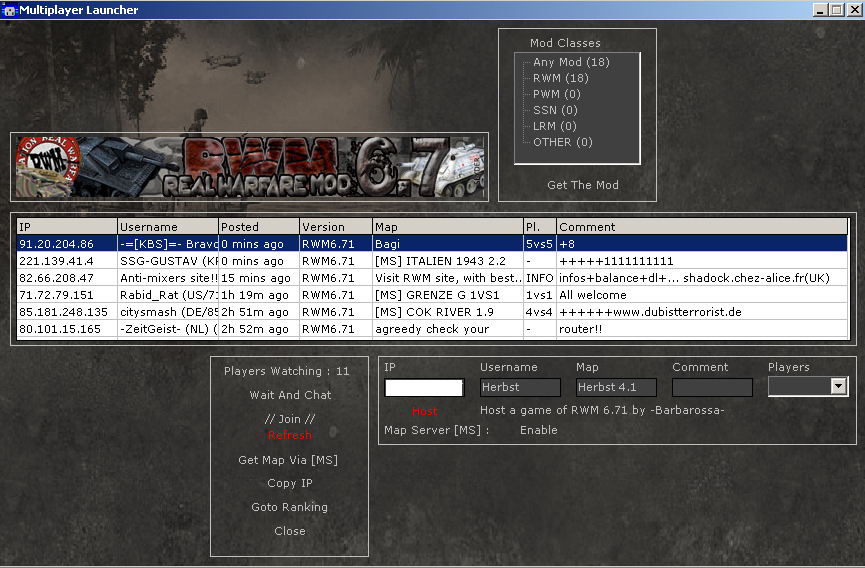The image size is (865, 568).
Task: Sort by the Version column header
Action: pos(336,227)
